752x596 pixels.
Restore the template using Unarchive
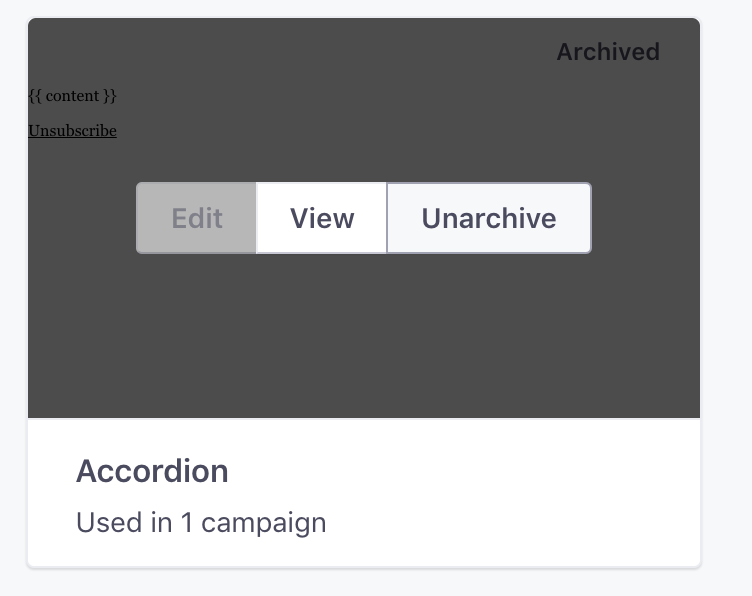click(x=488, y=218)
